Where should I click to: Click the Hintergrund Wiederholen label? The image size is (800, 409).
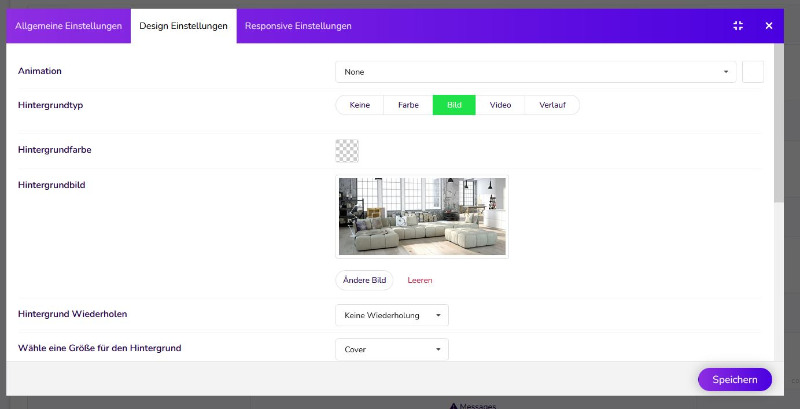tap(72, 314)
